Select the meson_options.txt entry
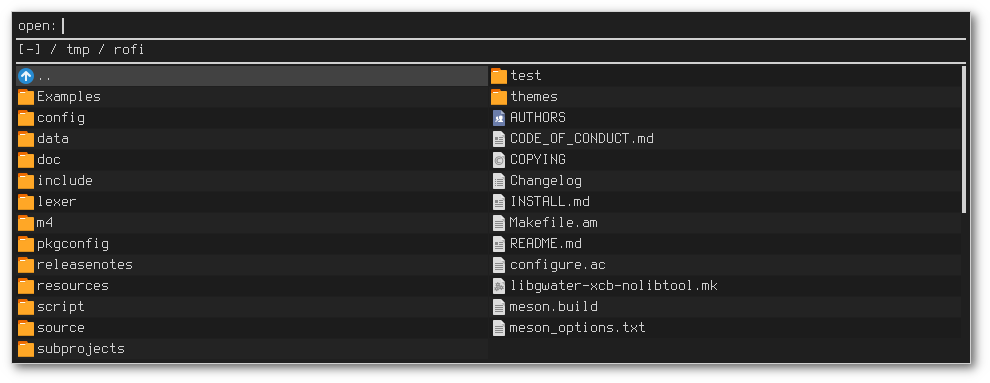This screenshot has width=990, height=383. coord(725,328)
